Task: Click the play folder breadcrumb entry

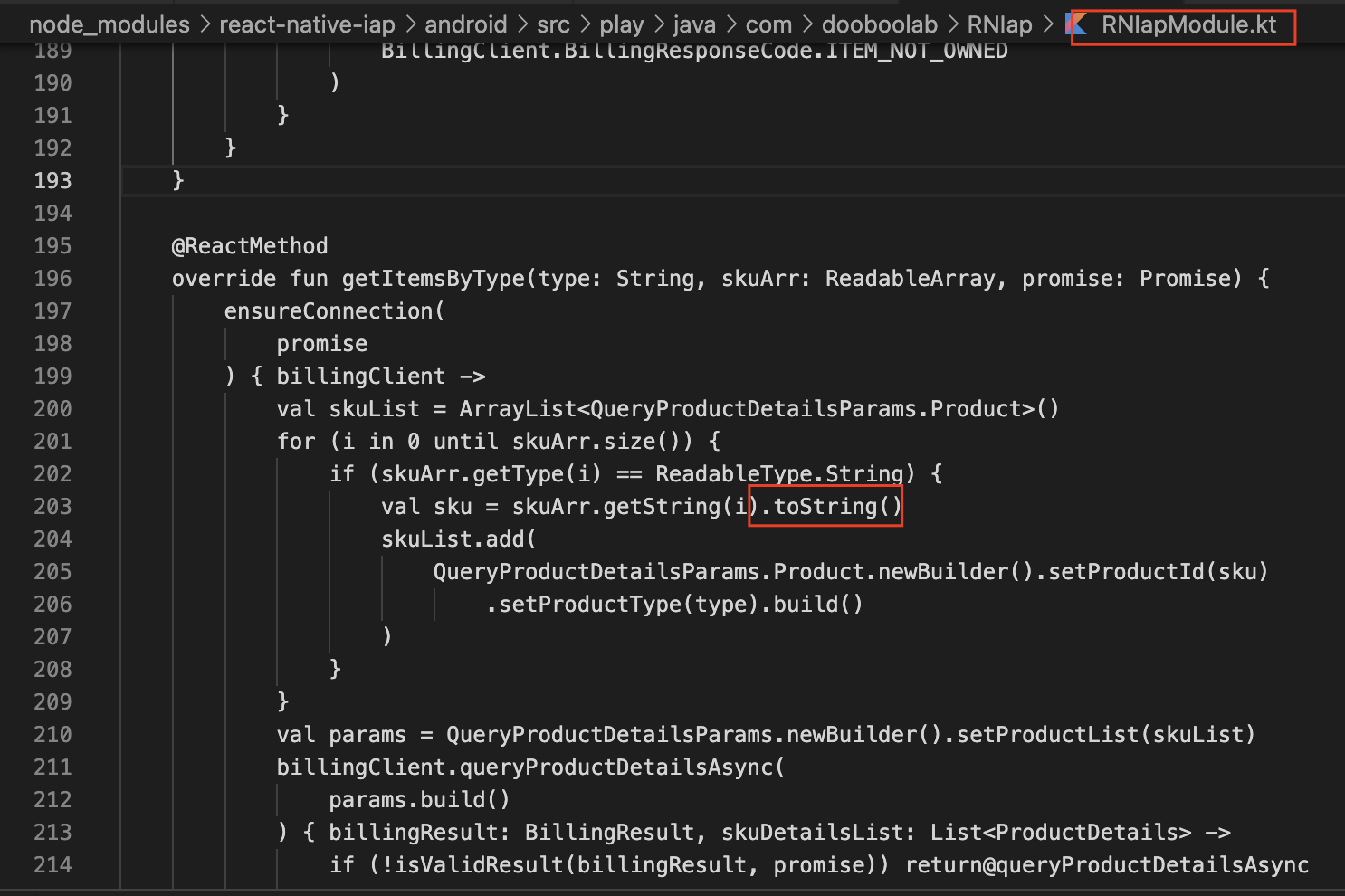Action: click(x=622, y=24)
